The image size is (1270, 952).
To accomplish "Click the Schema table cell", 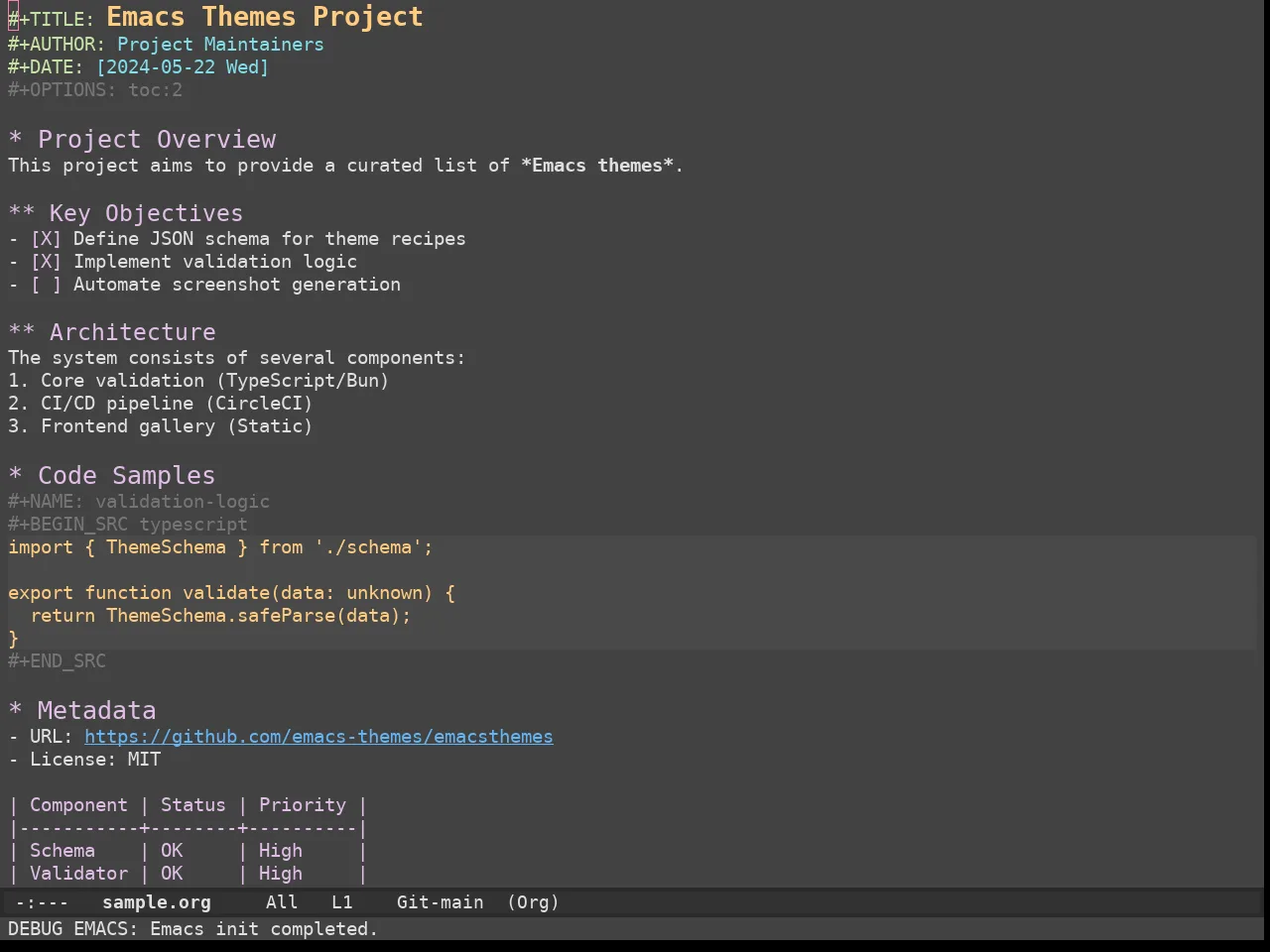I will pos(63,851).
